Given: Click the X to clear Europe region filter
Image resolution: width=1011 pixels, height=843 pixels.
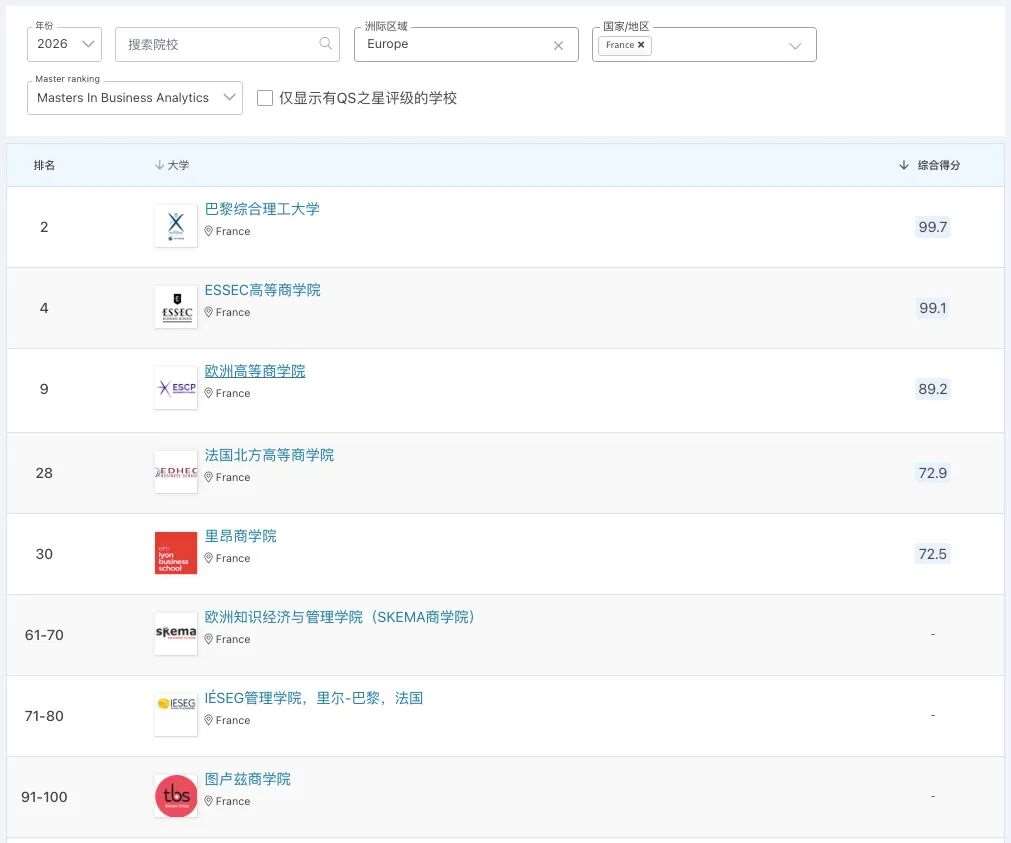Looking at the screenshot, I should [x=558, y=44].
